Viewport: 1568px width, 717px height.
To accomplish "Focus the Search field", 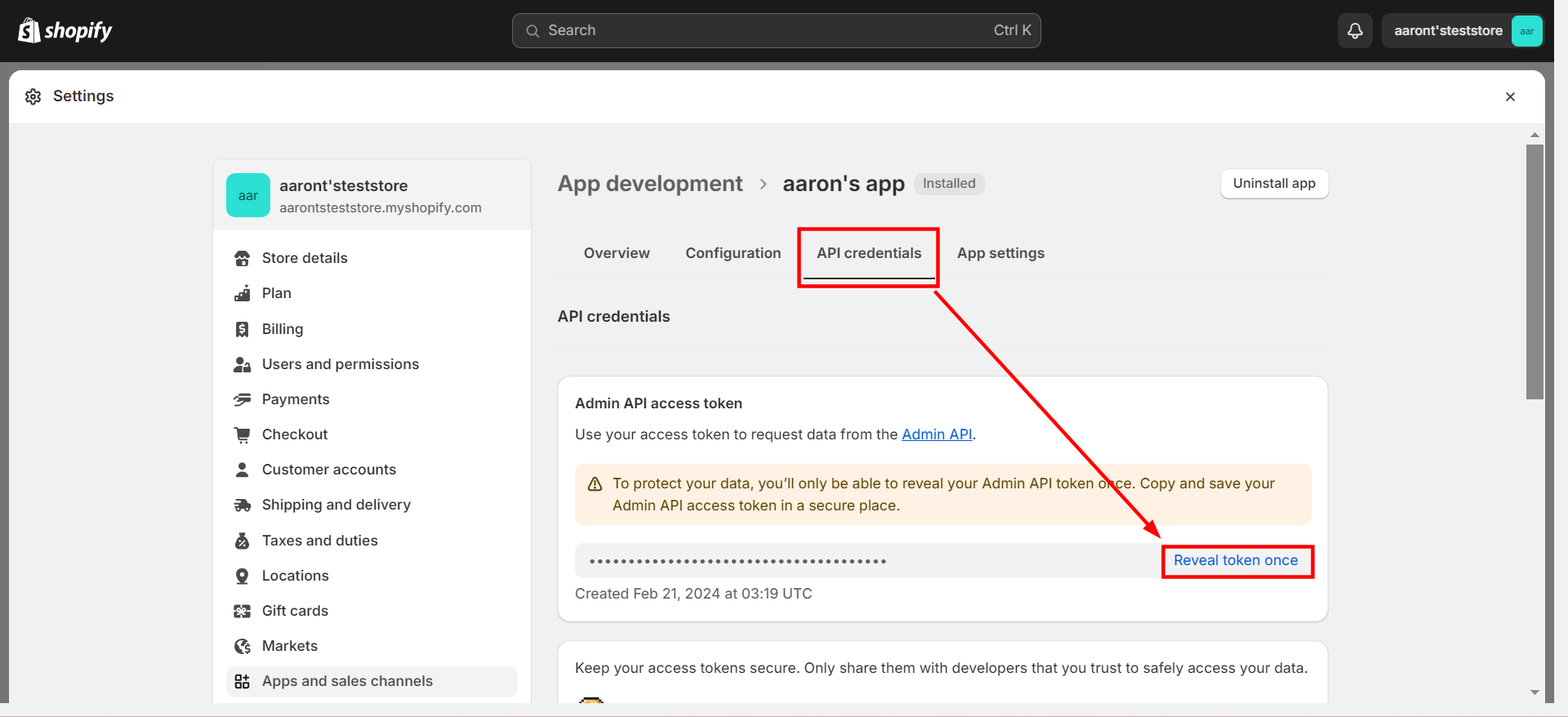I will 776,31.
